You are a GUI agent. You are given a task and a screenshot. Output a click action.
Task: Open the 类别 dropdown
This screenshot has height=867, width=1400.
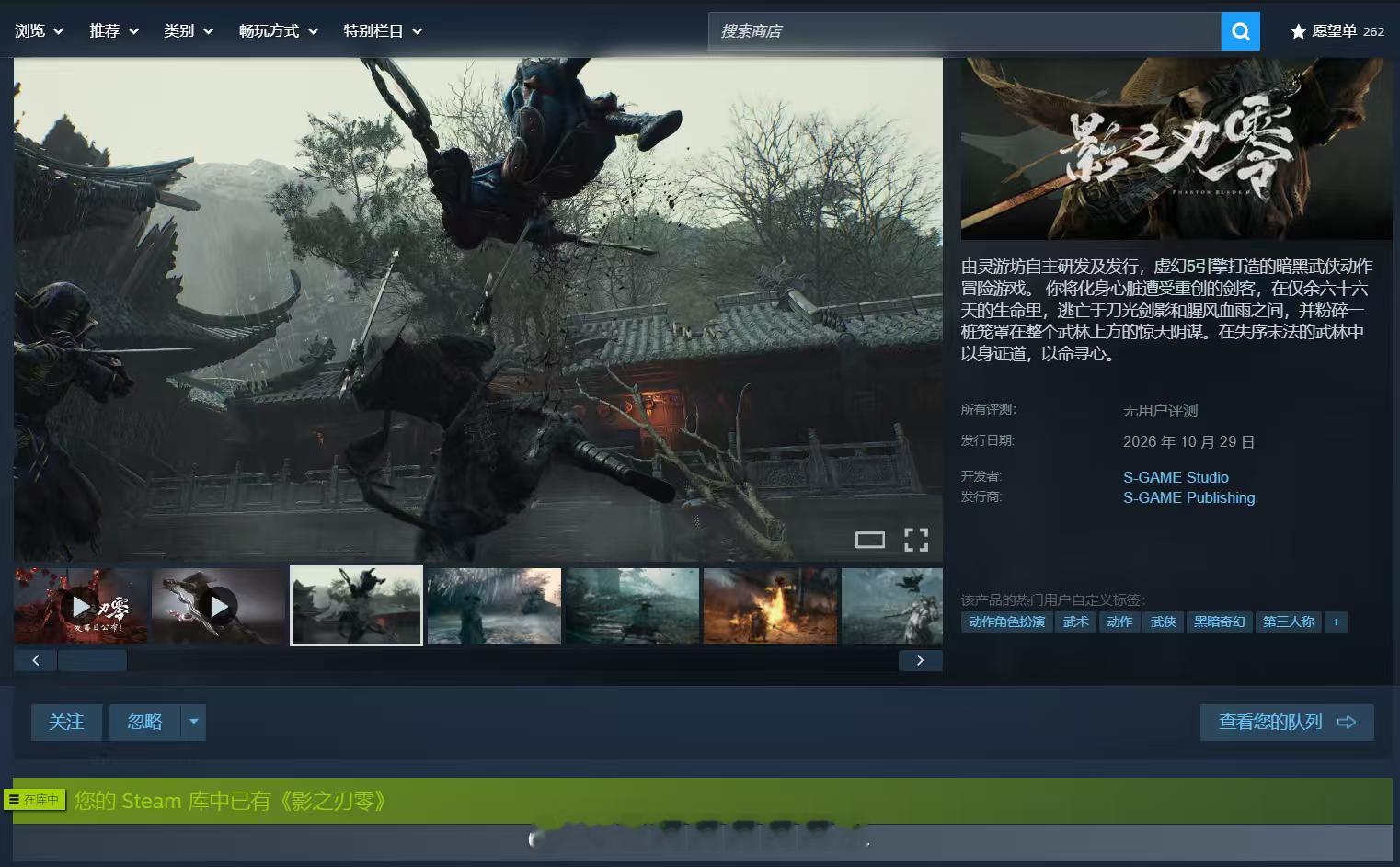tap(189, 31)
